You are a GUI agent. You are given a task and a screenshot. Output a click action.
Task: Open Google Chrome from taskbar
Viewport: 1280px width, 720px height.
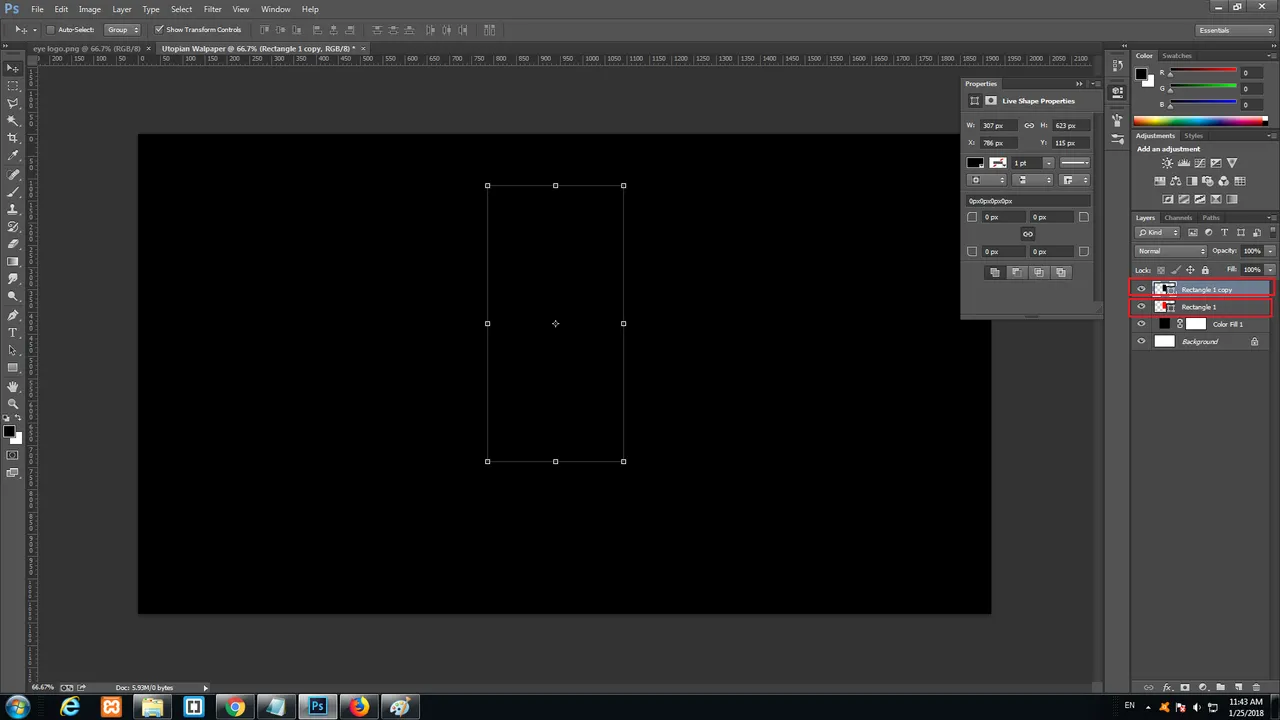(235, 707)
